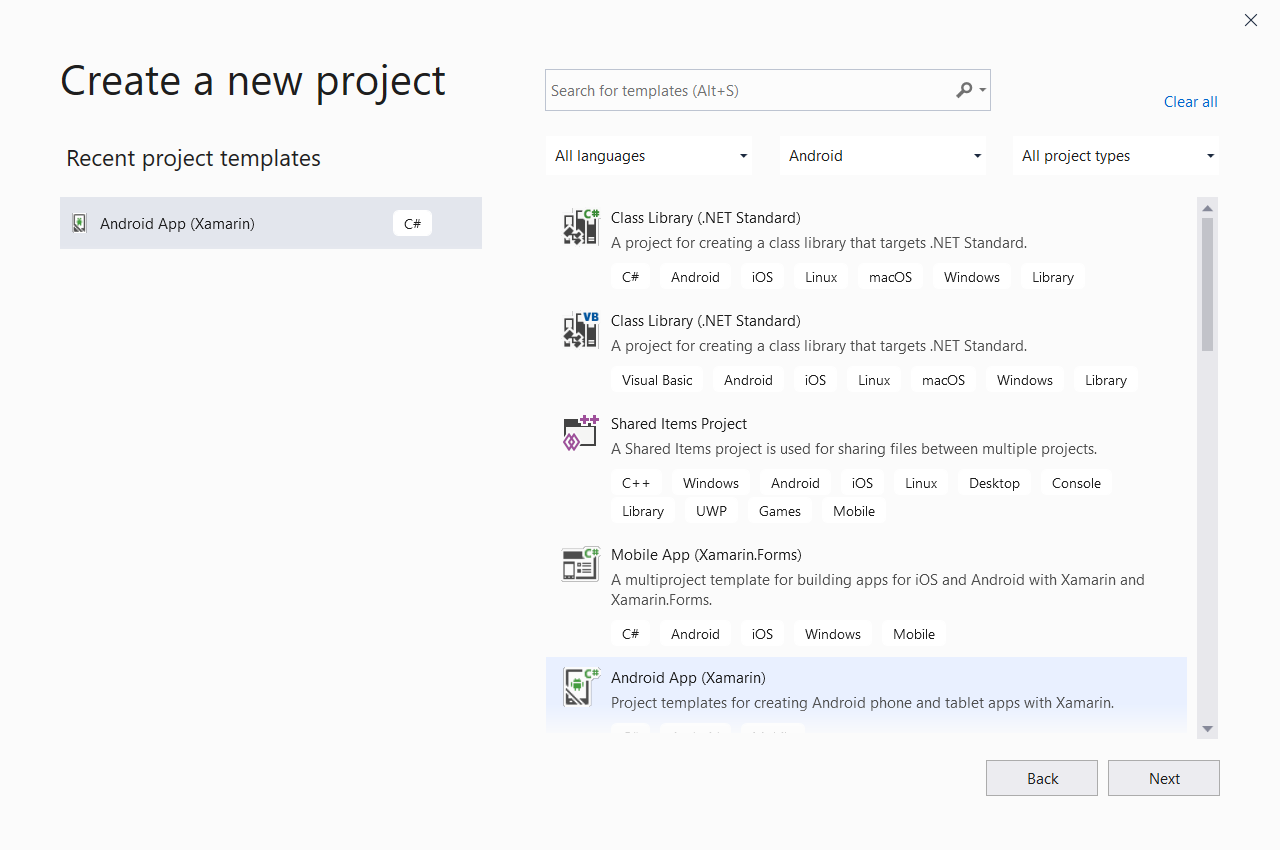Select Shared Items Project title
The image size is (1280, 850).
(679, 423)
